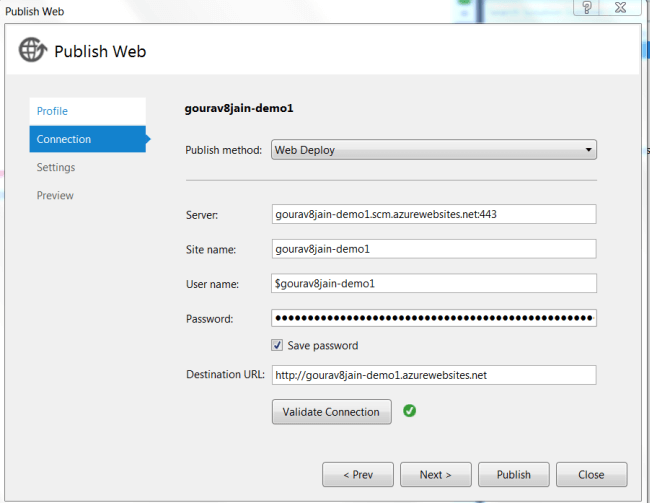Screen dimensions: 650x503
Task: Click the green validation success checkmark
Action: 409,411
